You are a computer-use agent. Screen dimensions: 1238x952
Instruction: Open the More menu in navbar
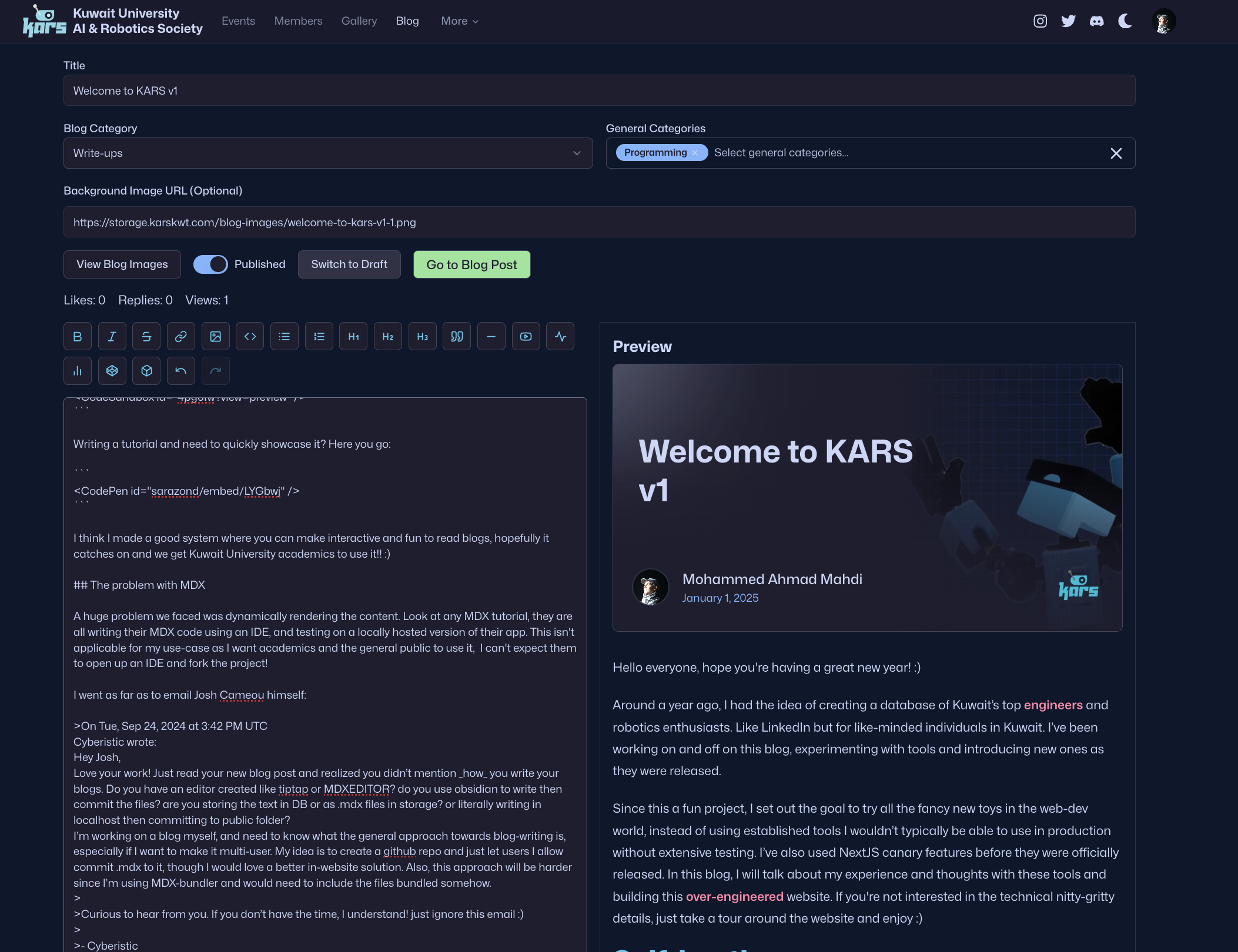460,21
